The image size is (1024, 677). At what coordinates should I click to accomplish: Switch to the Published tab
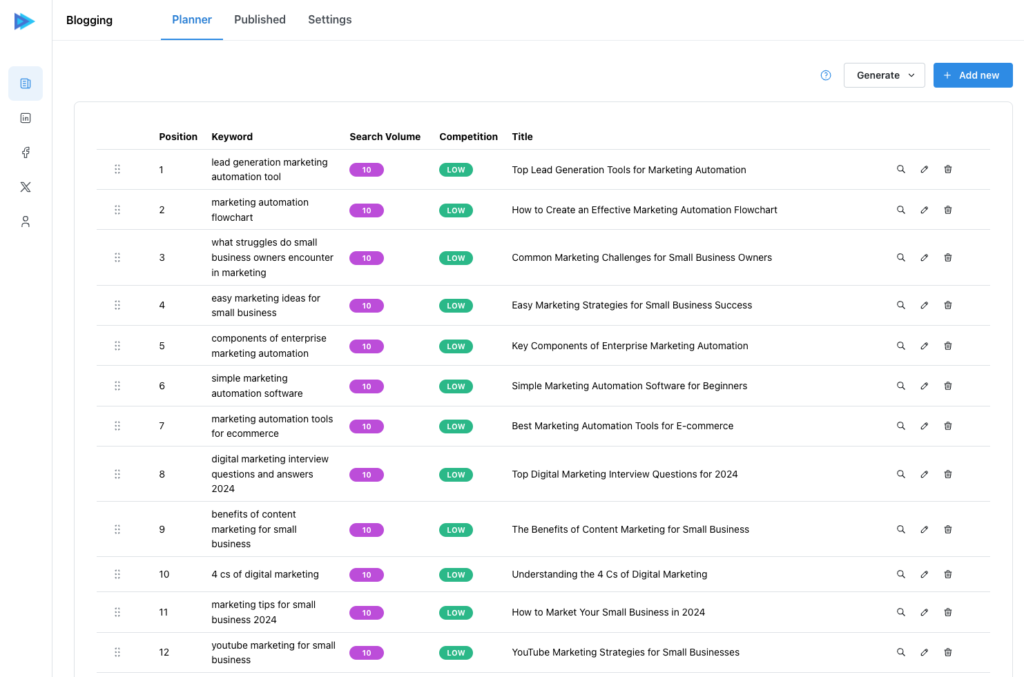click(259, 20)
